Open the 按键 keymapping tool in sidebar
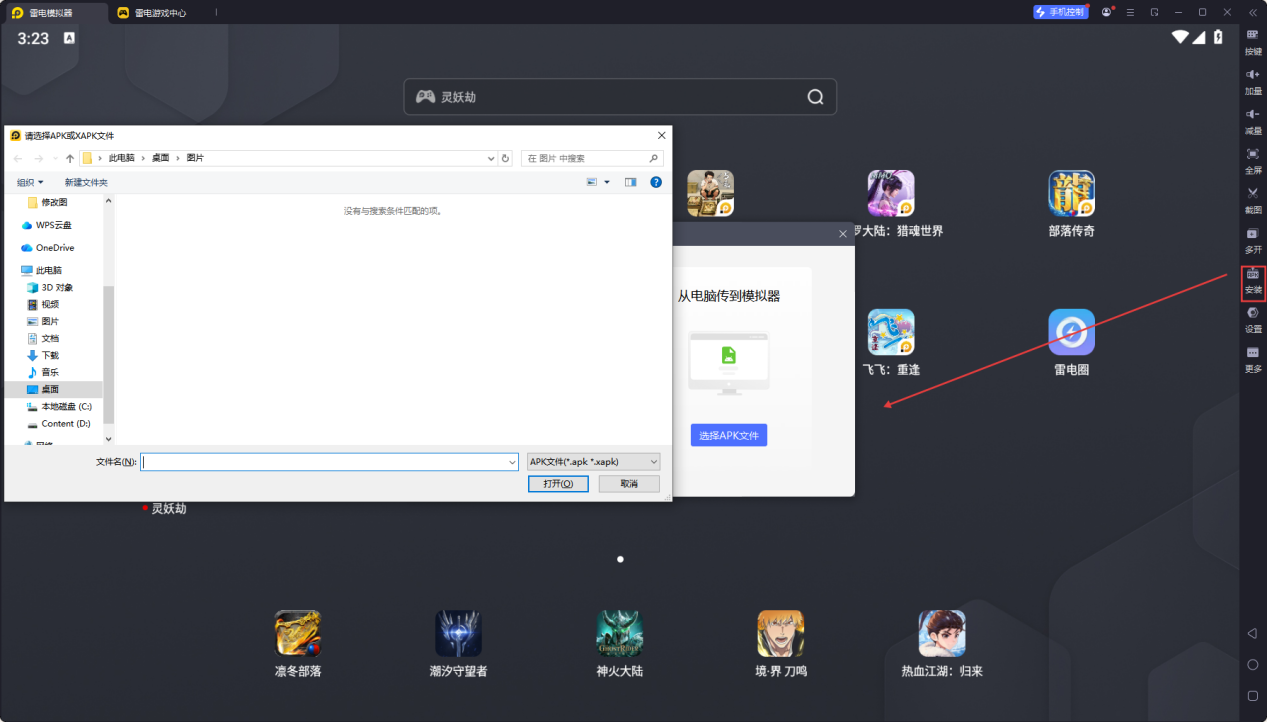 click(1252, 41)
